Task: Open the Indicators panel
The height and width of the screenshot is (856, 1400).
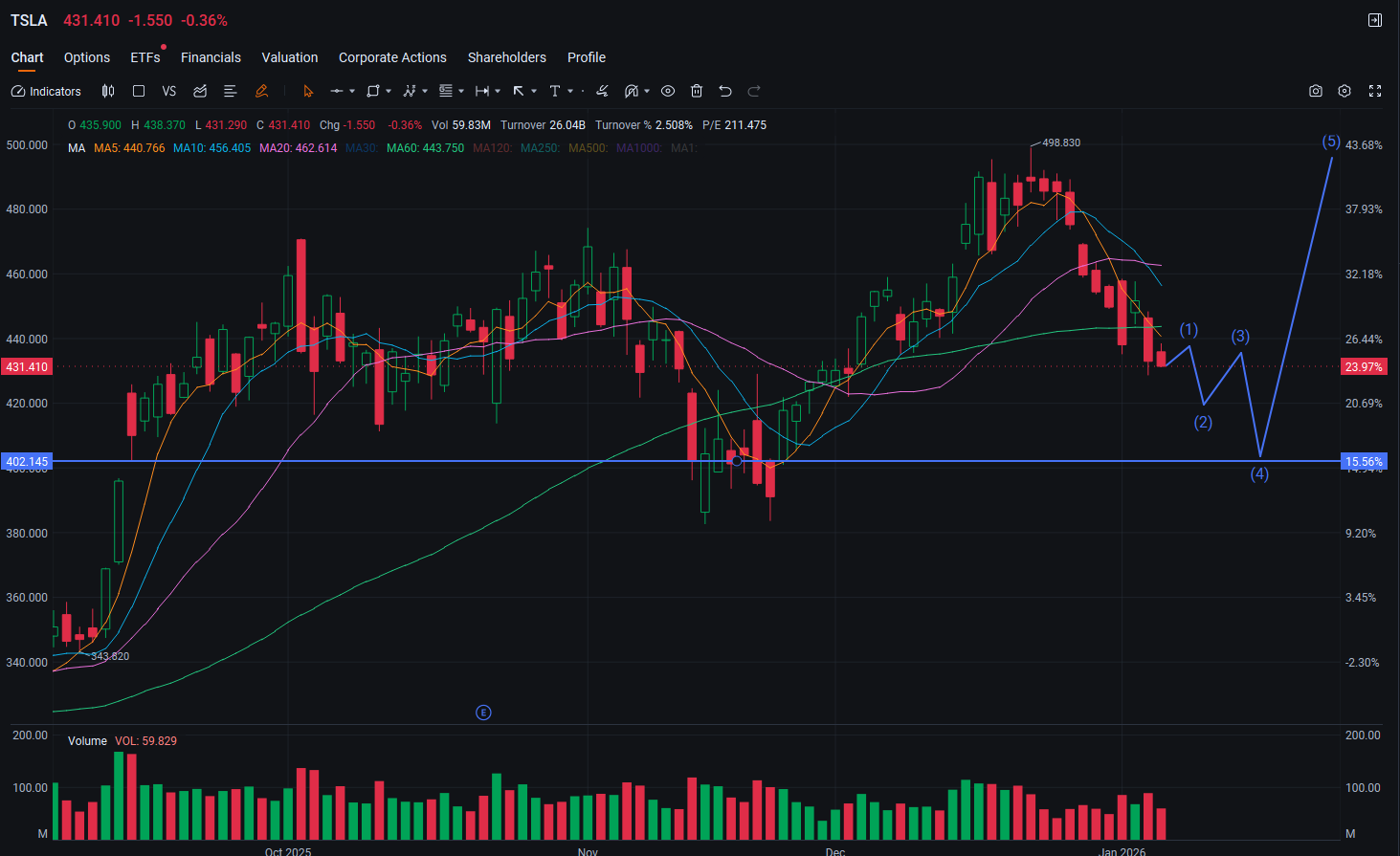Action: tap(46, 91)
